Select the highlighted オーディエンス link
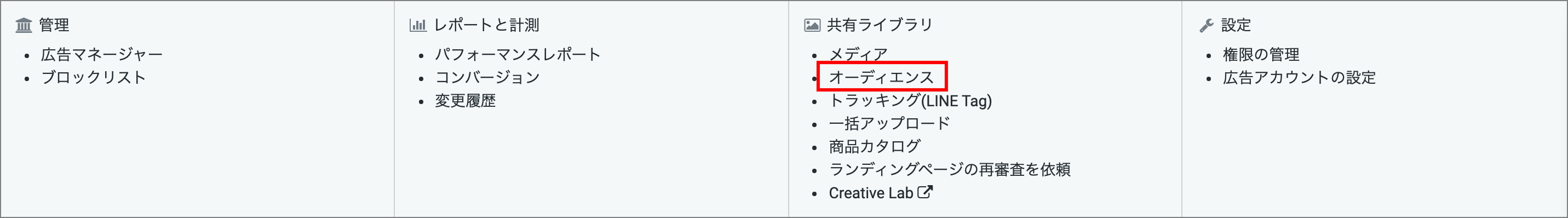 pyautogui.click(x=881, y=78)
